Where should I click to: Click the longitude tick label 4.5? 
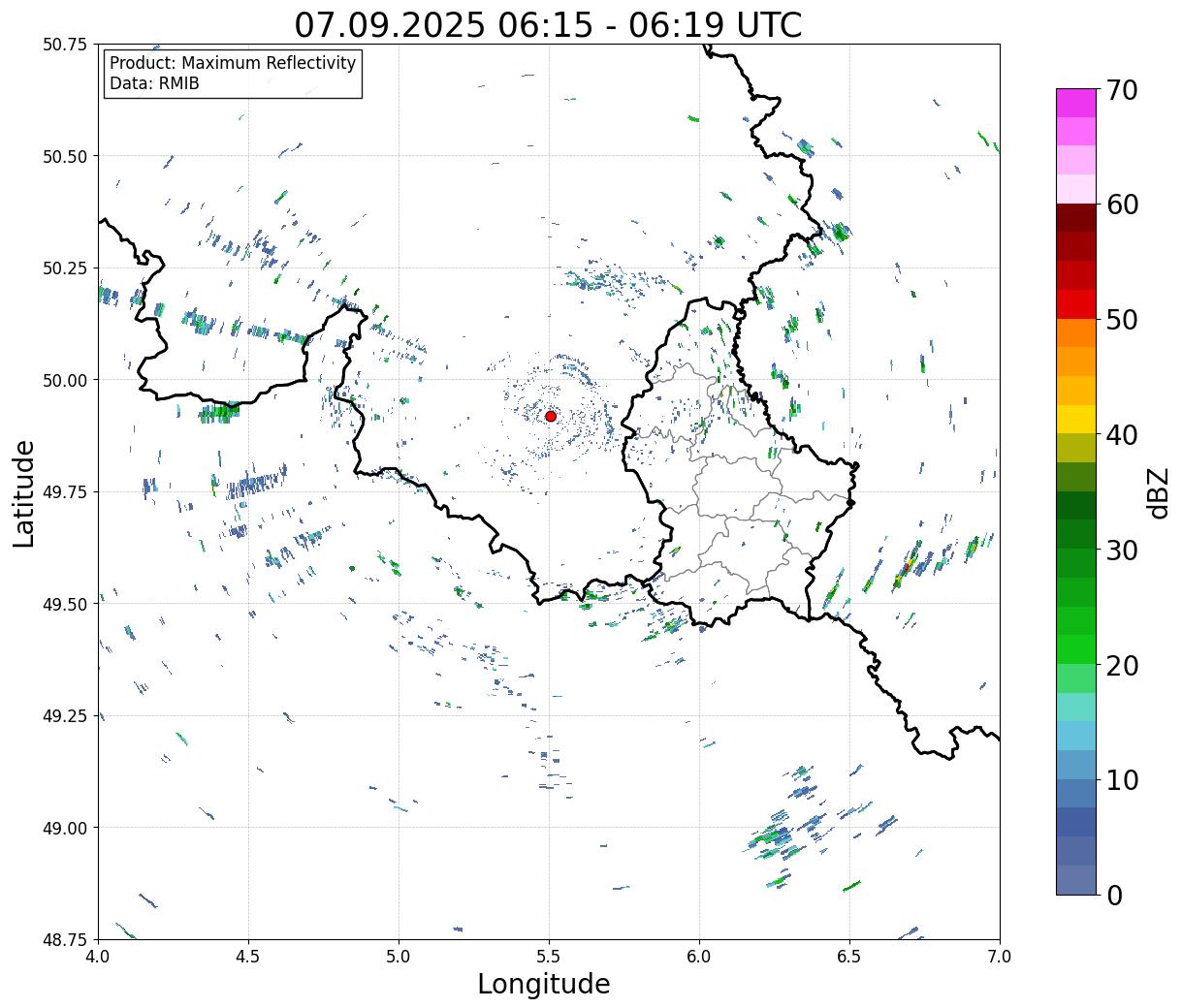click(x=248, y=956)
